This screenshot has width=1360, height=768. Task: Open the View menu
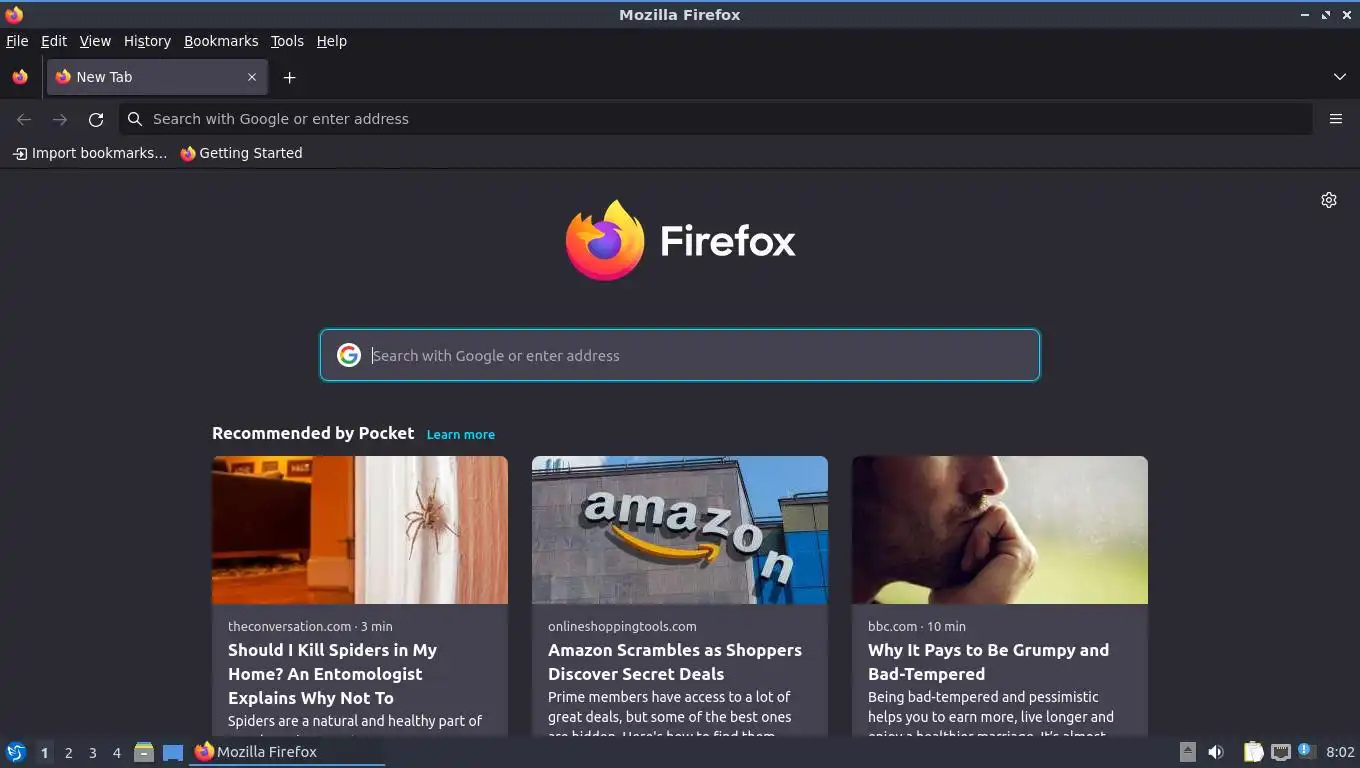point(95,41)
